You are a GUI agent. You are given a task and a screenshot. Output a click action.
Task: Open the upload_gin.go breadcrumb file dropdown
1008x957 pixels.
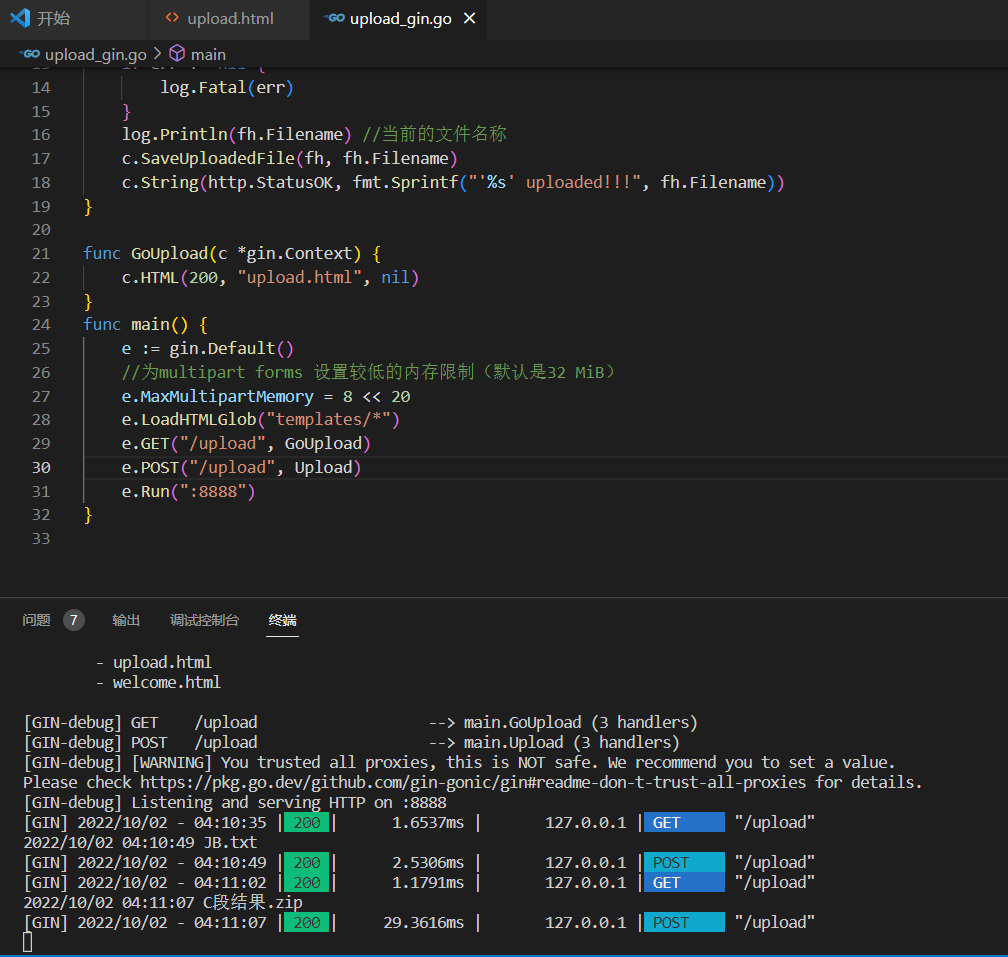(95, 54)
